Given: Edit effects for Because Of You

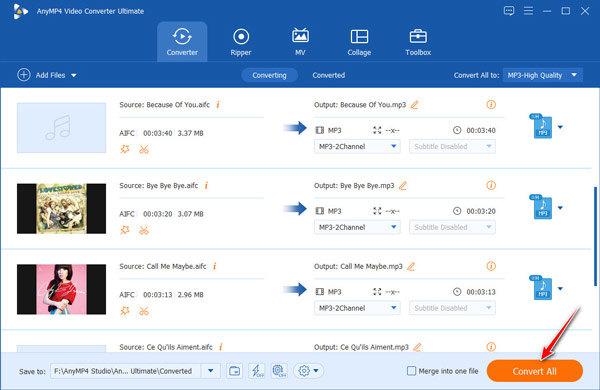Looking at the screenshot, I should click(x=125, y=149).
